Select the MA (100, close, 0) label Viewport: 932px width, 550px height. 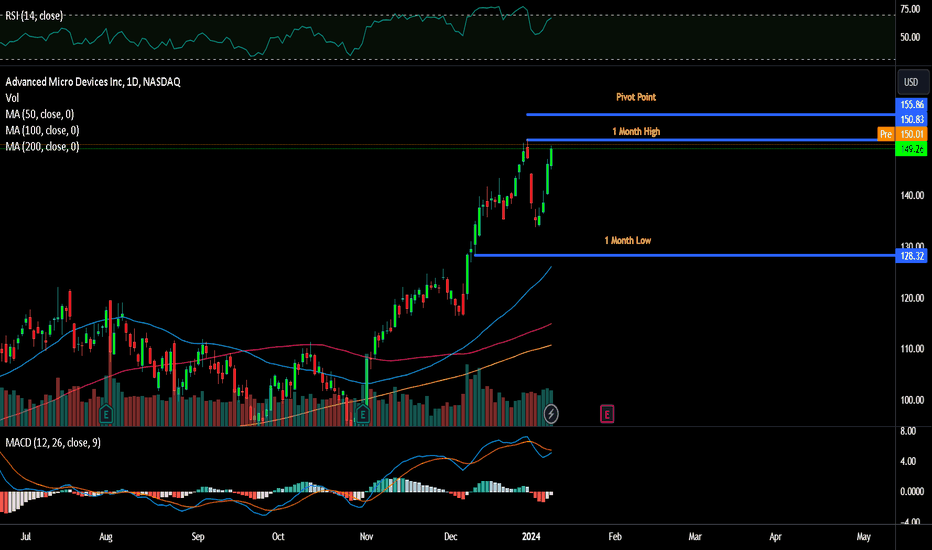(x=42, y=130)
